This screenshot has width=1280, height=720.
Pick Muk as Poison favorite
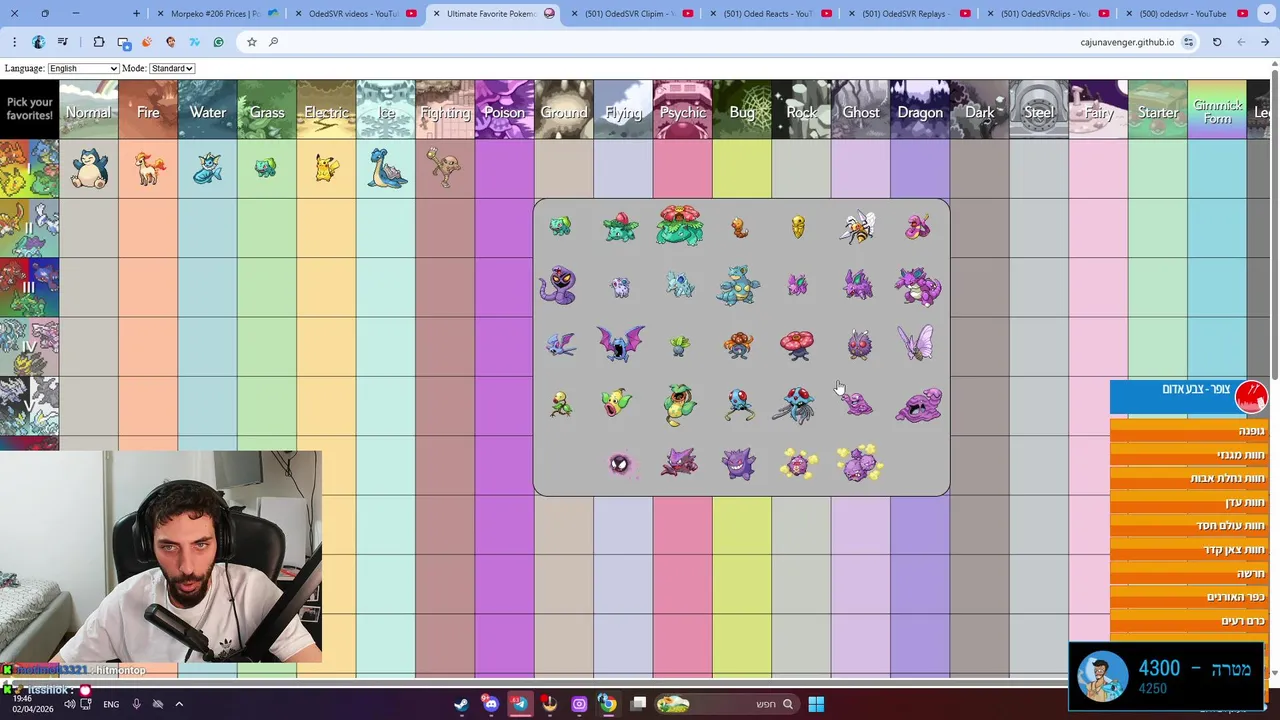(918, 405)
